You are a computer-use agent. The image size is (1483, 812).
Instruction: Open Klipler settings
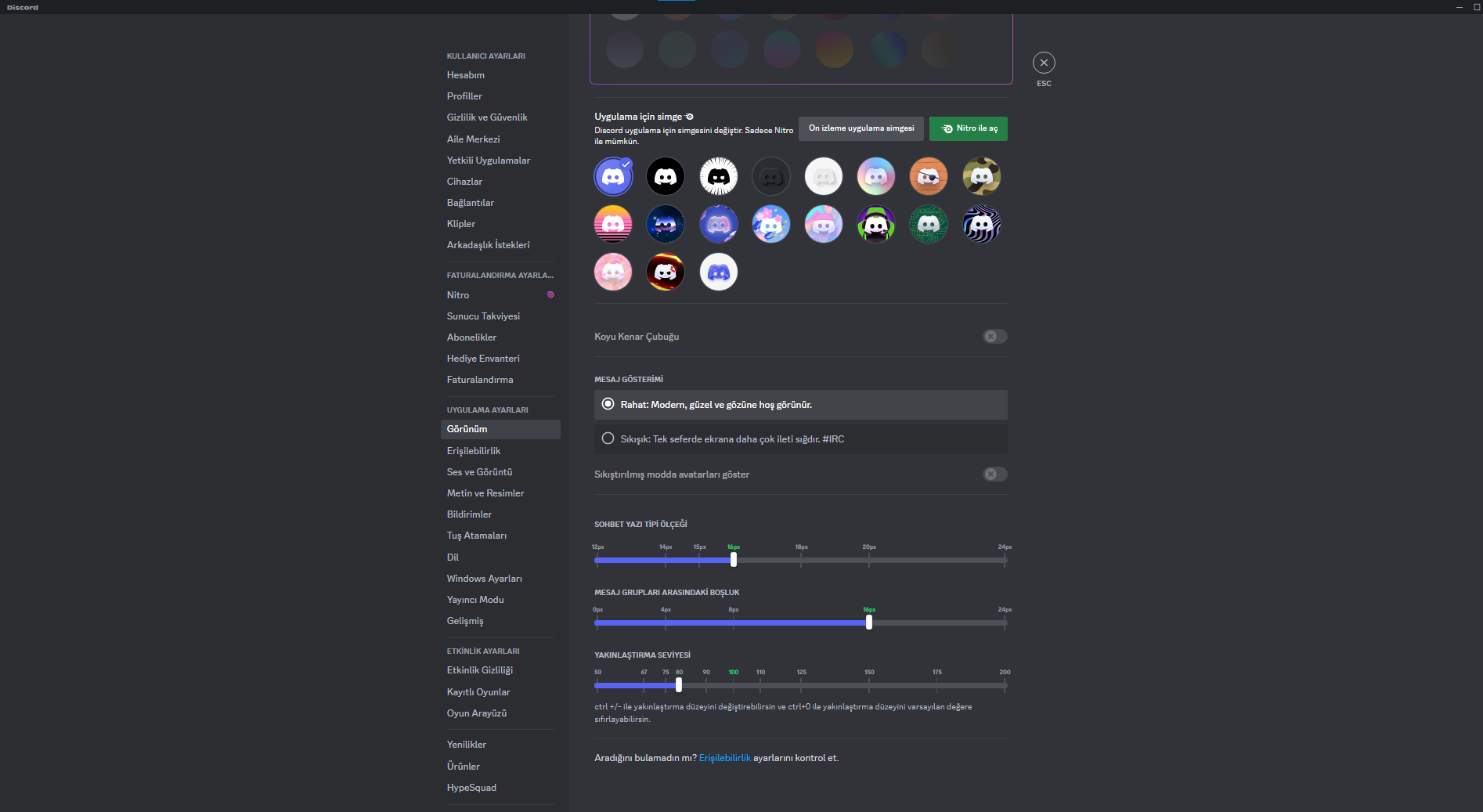[500, 224]
